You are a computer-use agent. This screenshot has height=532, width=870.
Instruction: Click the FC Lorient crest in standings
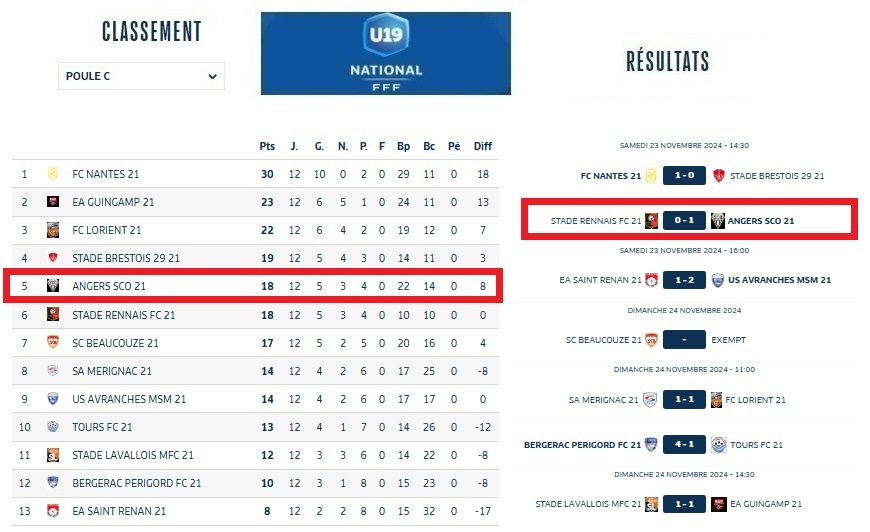53,230
